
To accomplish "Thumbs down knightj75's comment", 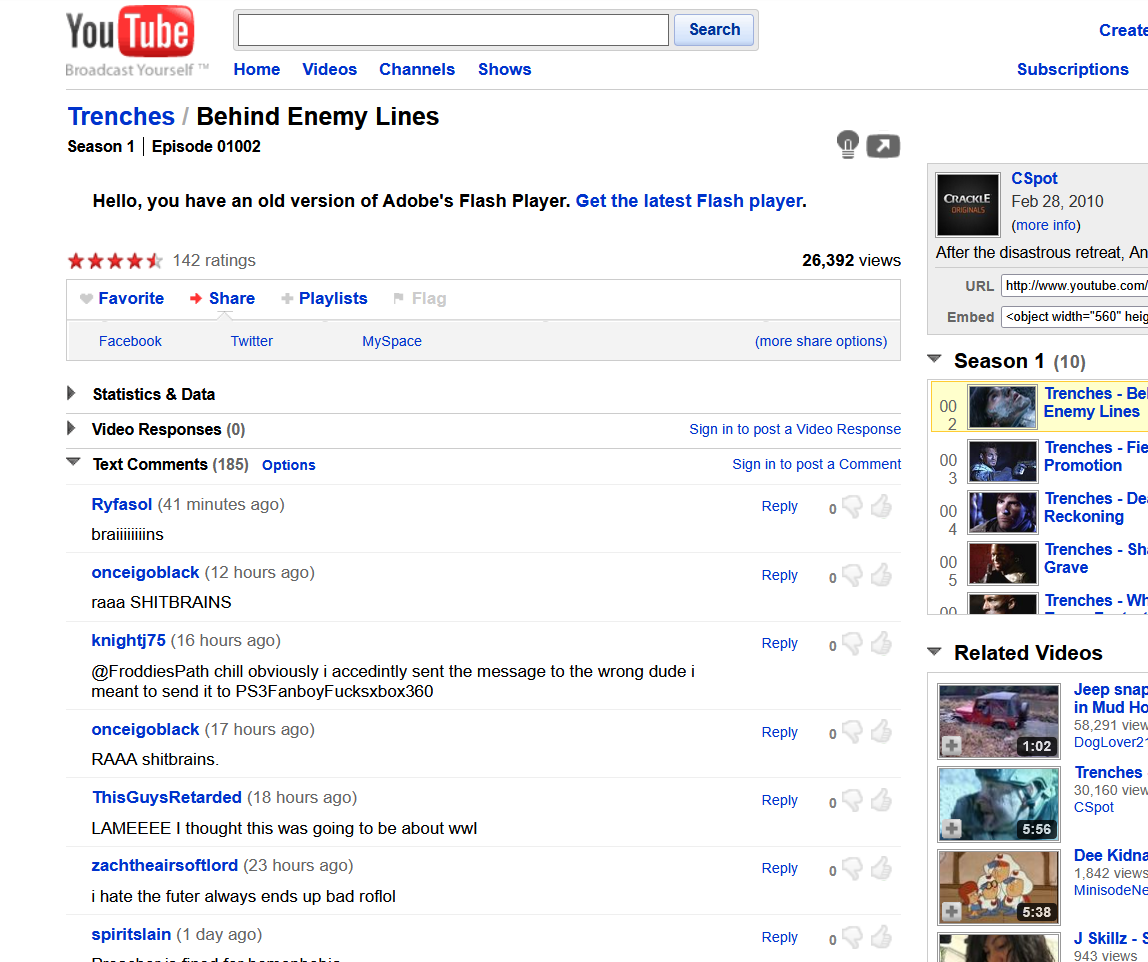I will click(852, 643).
